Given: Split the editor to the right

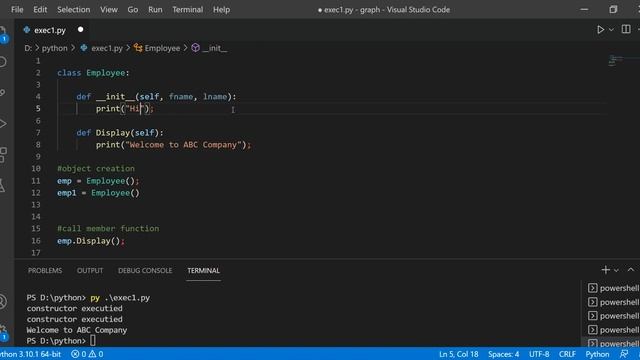Looking at the screenshot, I should pyautogui.click(x=626, y=29).
